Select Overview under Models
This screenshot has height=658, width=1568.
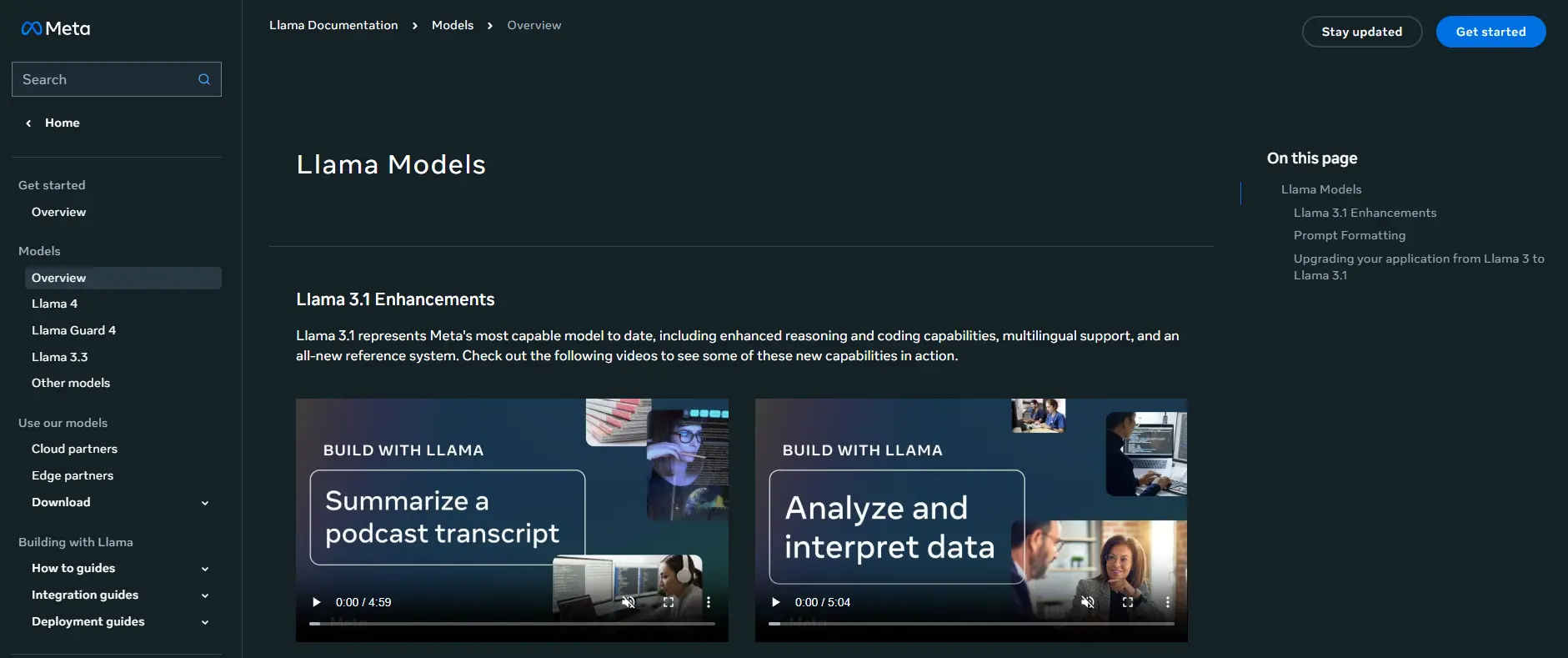click(x=123, y=278)
